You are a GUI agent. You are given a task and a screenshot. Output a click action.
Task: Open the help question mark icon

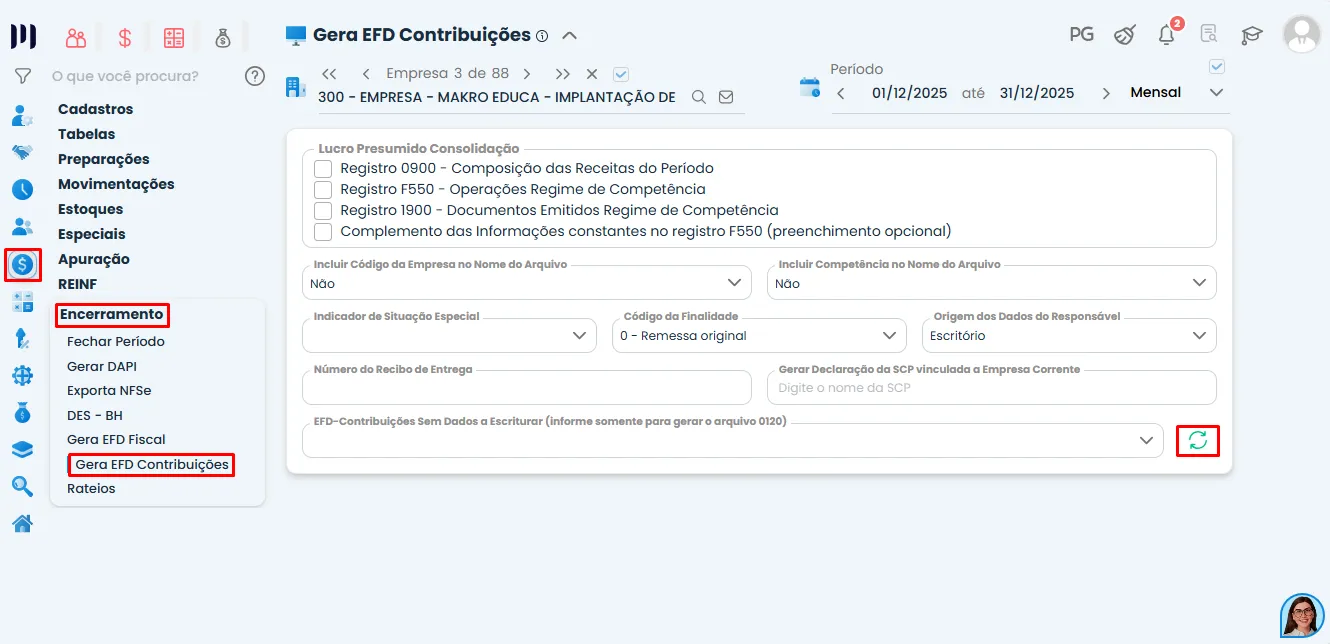pyautogui.click(x=255, y=76)
